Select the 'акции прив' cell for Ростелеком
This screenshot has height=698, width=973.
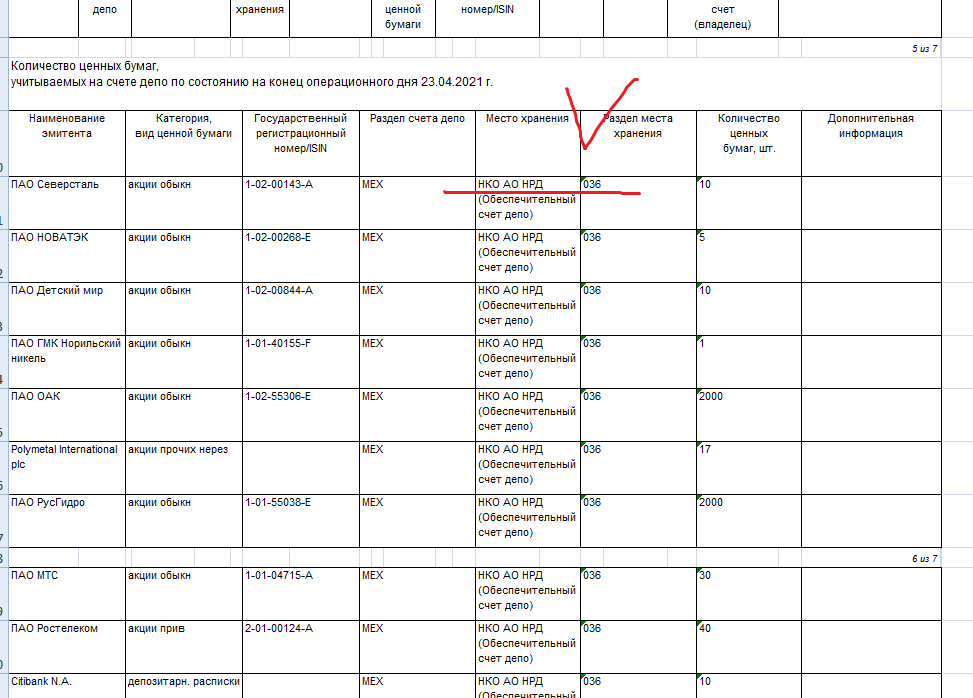pyautogui.click(x=184, y=647)
